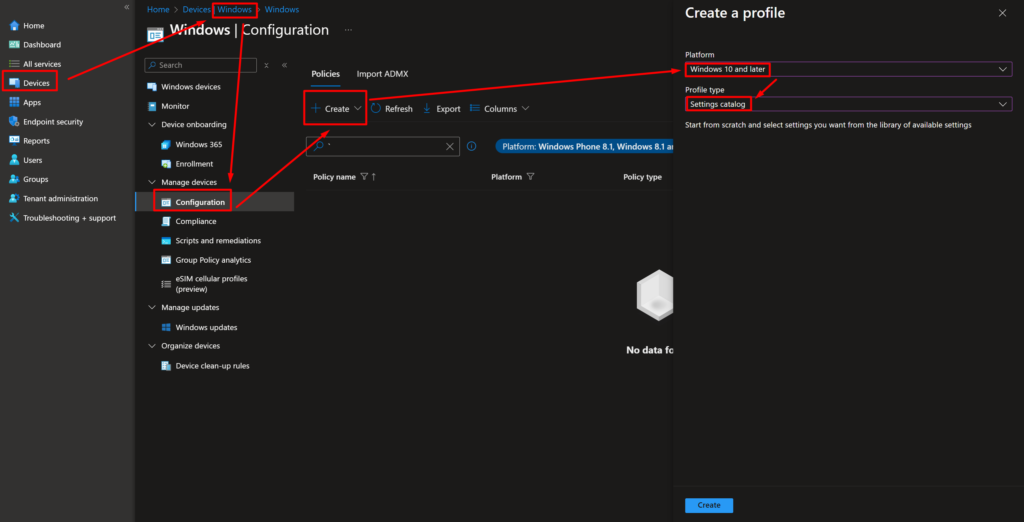Collapse the main navigation with double-chevron
The width and height of the screenshot is (1024, 522).
[x=127, y=7]
